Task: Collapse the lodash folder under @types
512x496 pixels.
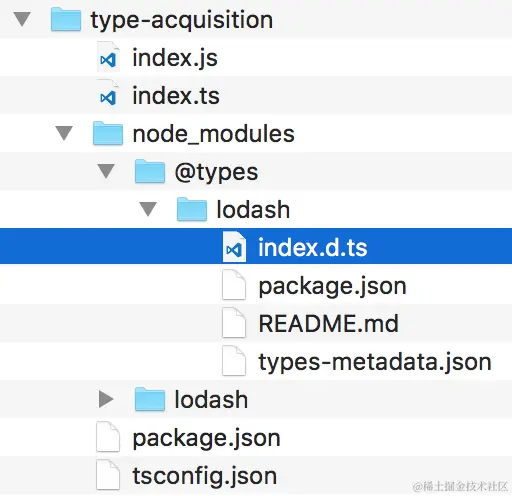Action: (x=148, y=209)
